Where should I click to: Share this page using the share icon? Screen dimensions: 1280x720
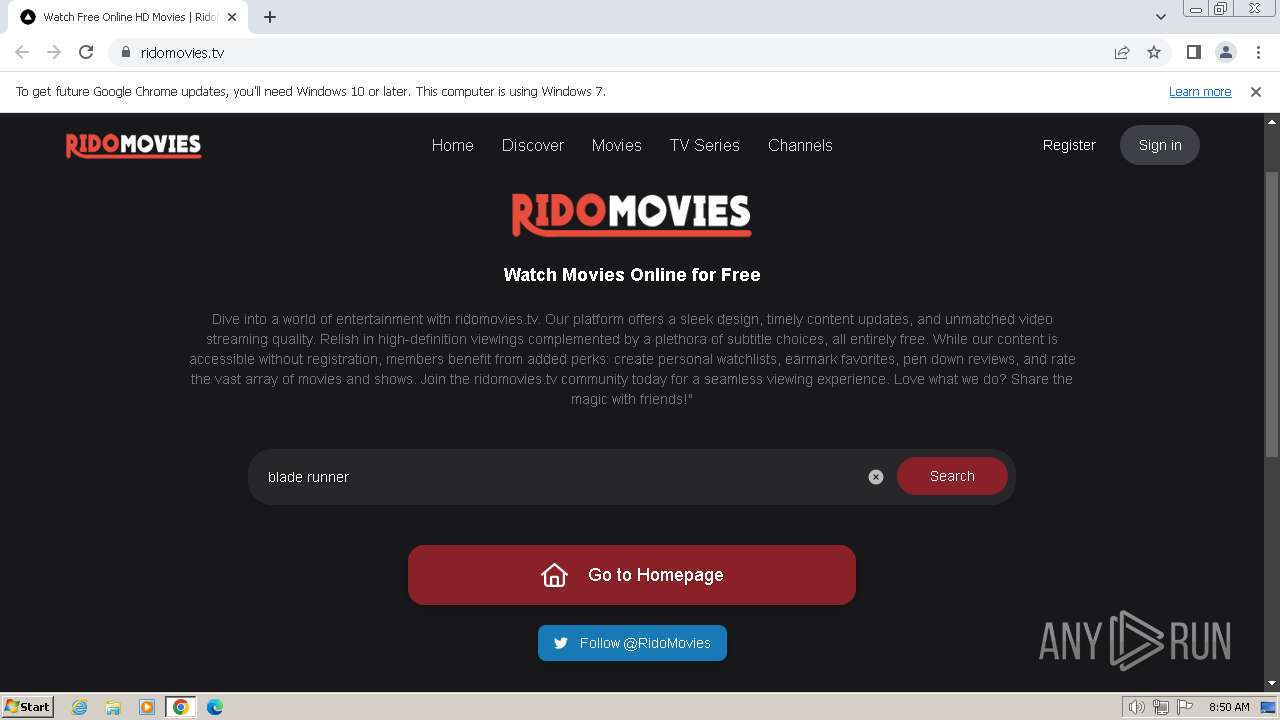(1122, 52)
